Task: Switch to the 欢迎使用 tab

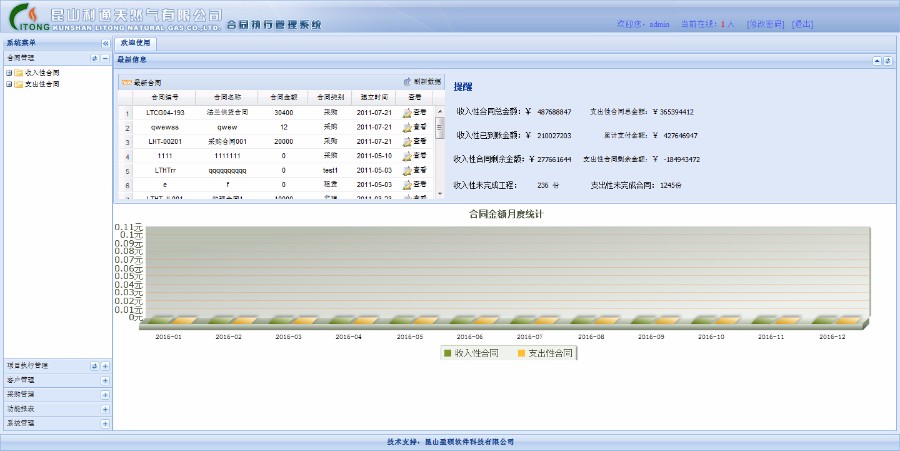Action: 135,44
